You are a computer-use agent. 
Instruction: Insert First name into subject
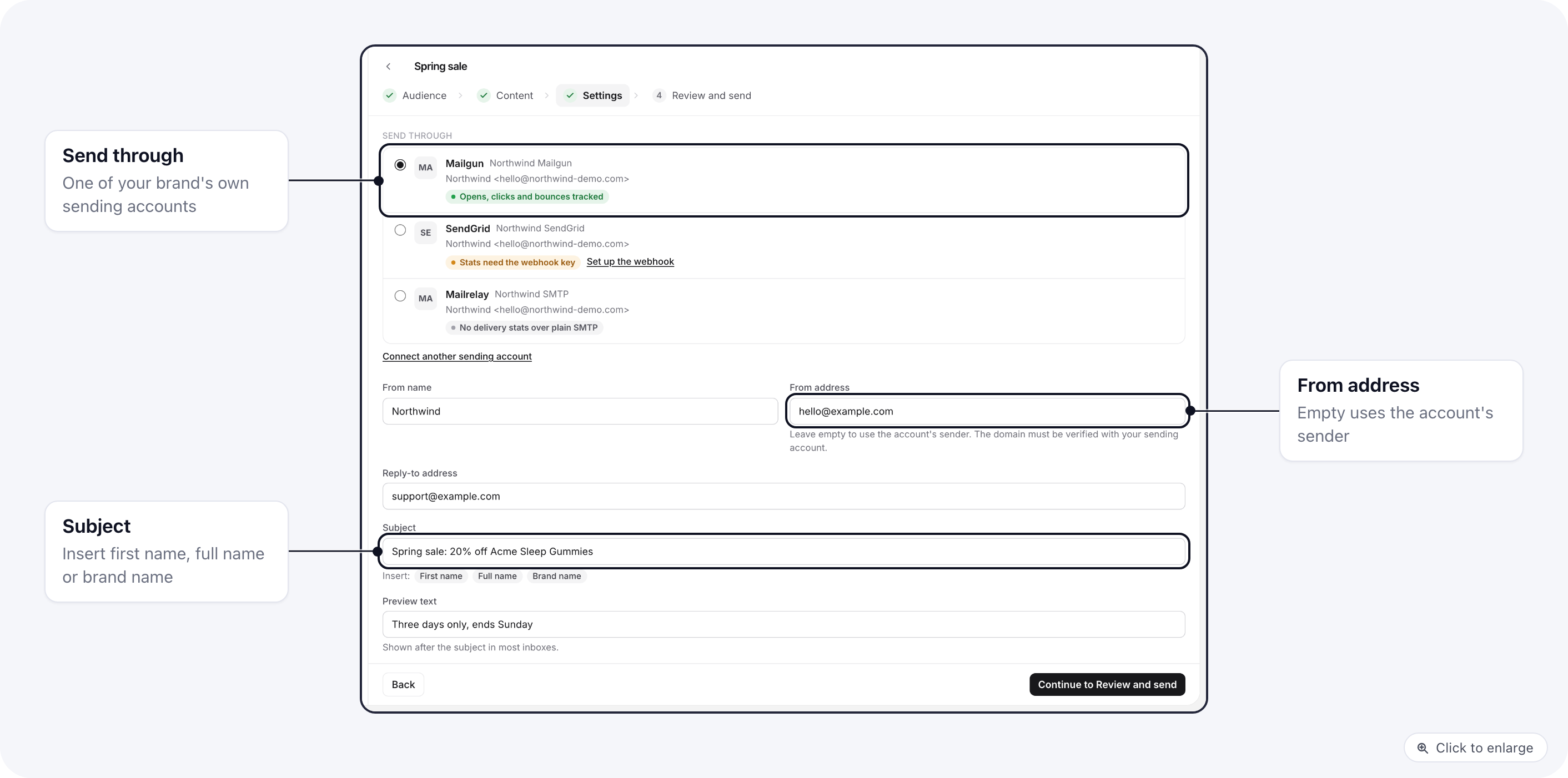click(441, 576)
